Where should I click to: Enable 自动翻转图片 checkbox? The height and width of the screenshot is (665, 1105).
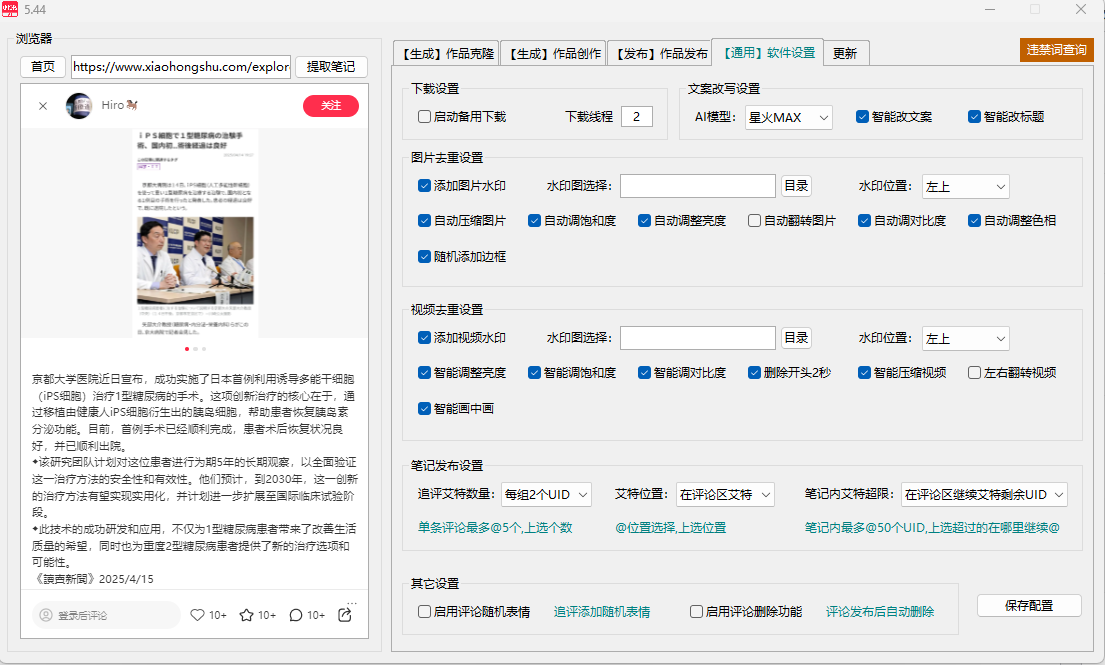coord(756,220)
